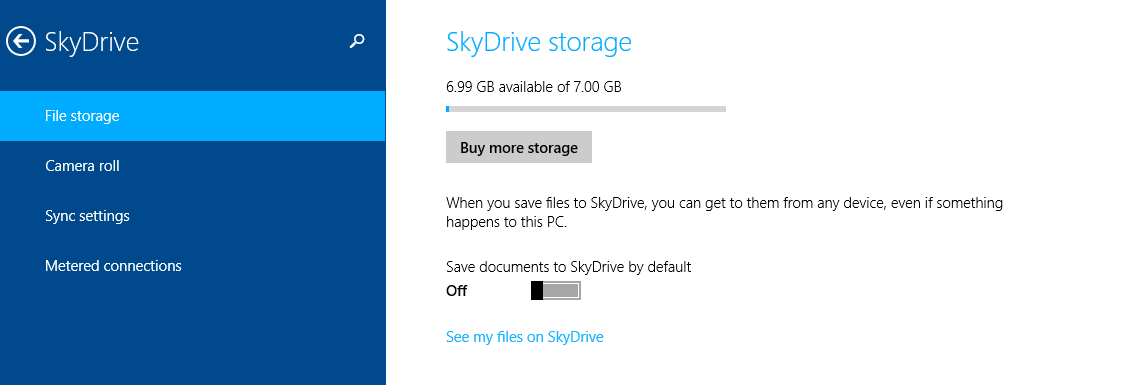Click the Save documents to SkyDrive label
The width and height of the screenshot is (1138, 385).
click(568, 267)
